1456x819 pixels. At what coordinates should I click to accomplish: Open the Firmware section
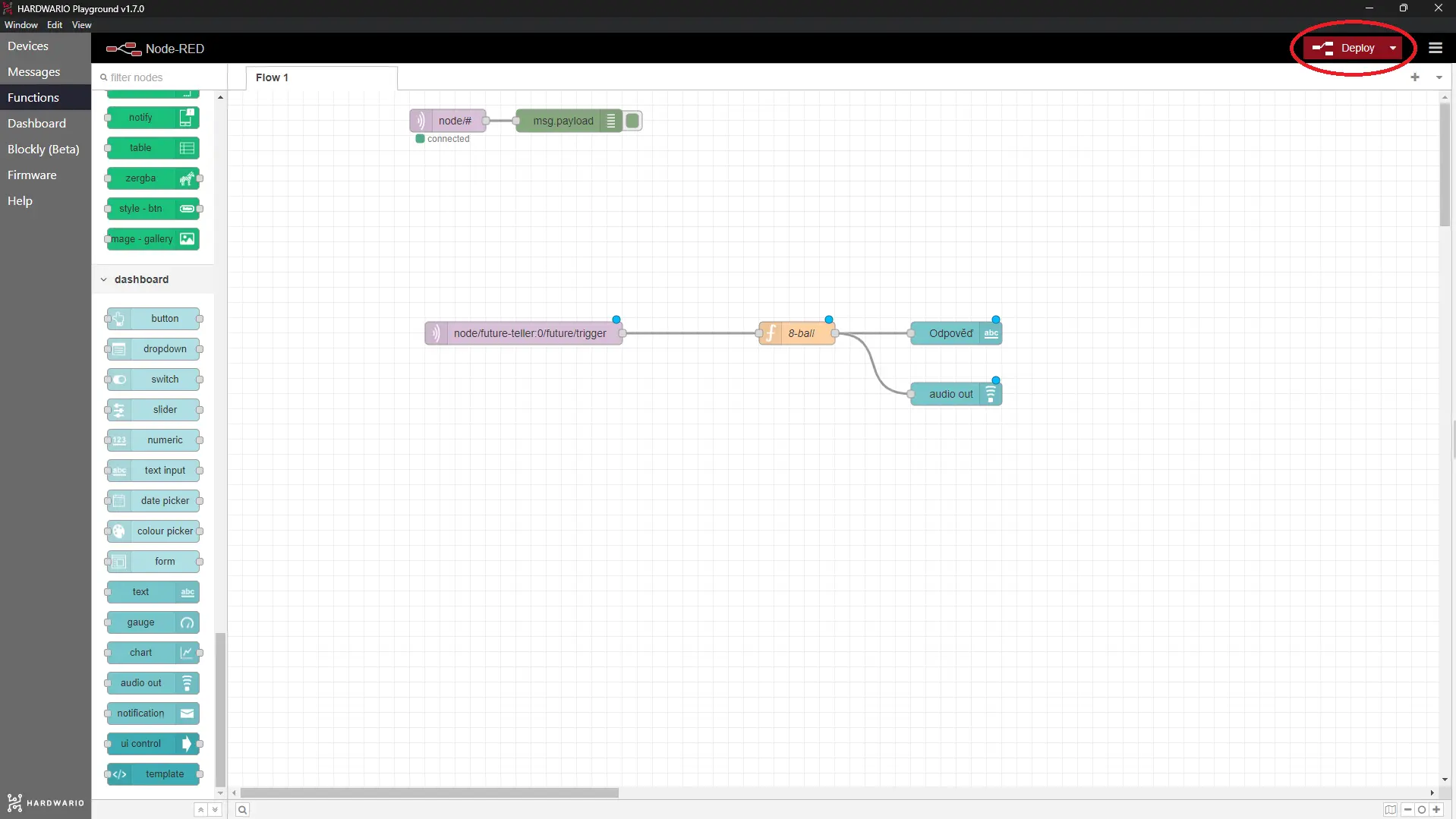(46, 175)
